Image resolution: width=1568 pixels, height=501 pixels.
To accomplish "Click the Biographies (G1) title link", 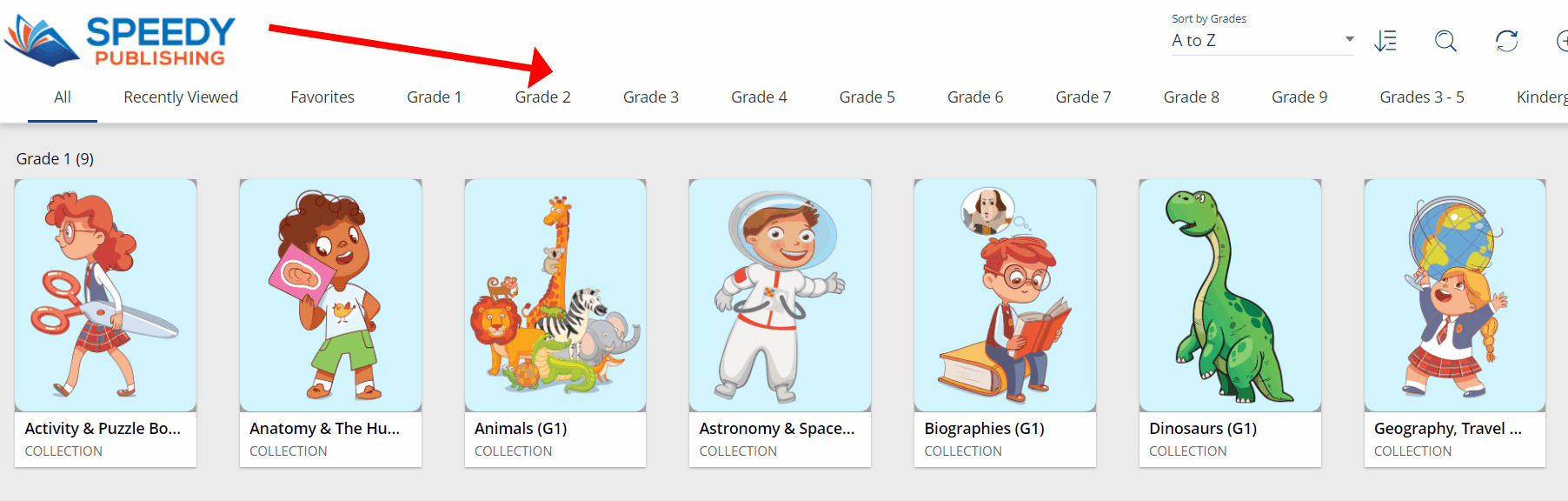I will pos(984,429).
